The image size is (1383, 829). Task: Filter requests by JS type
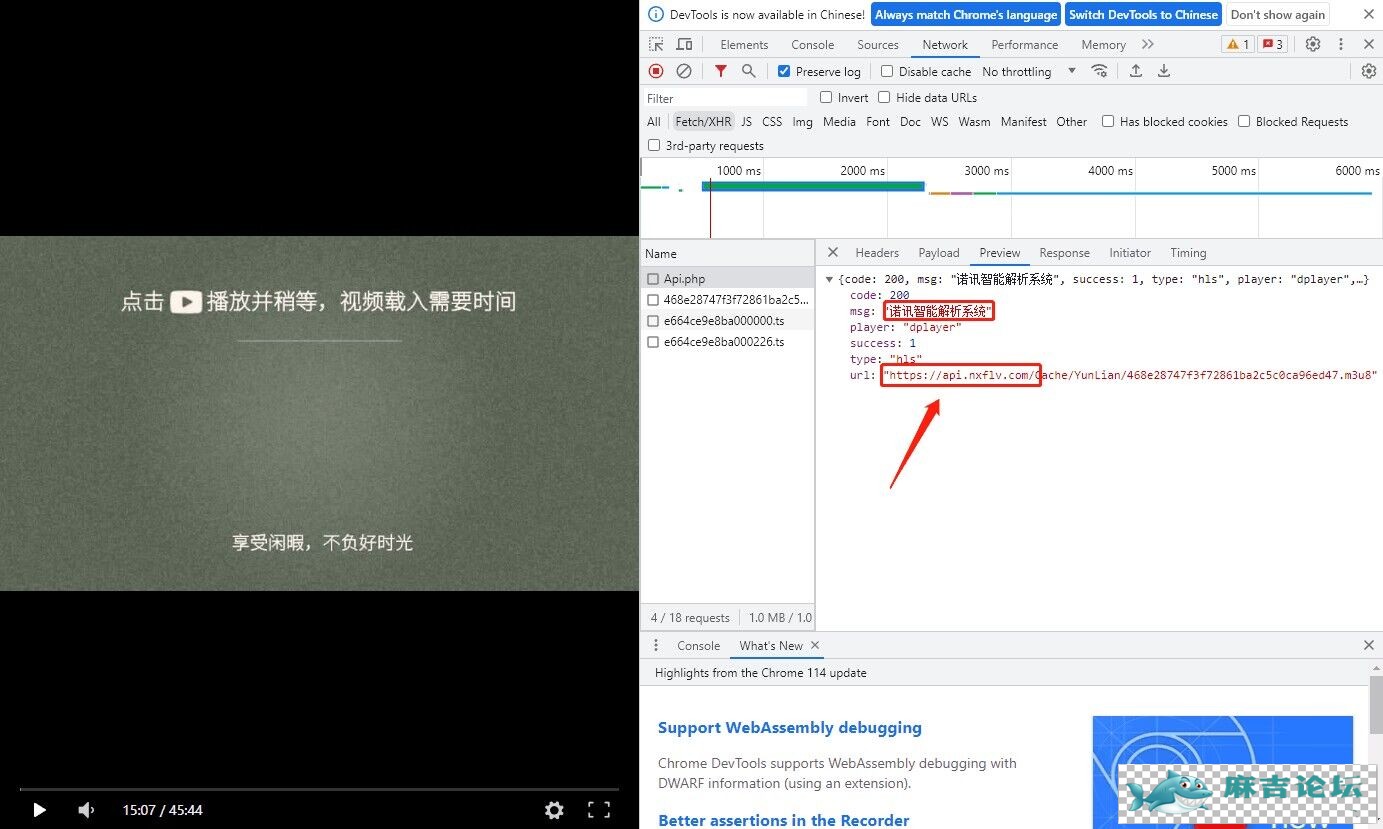(746, 121)
